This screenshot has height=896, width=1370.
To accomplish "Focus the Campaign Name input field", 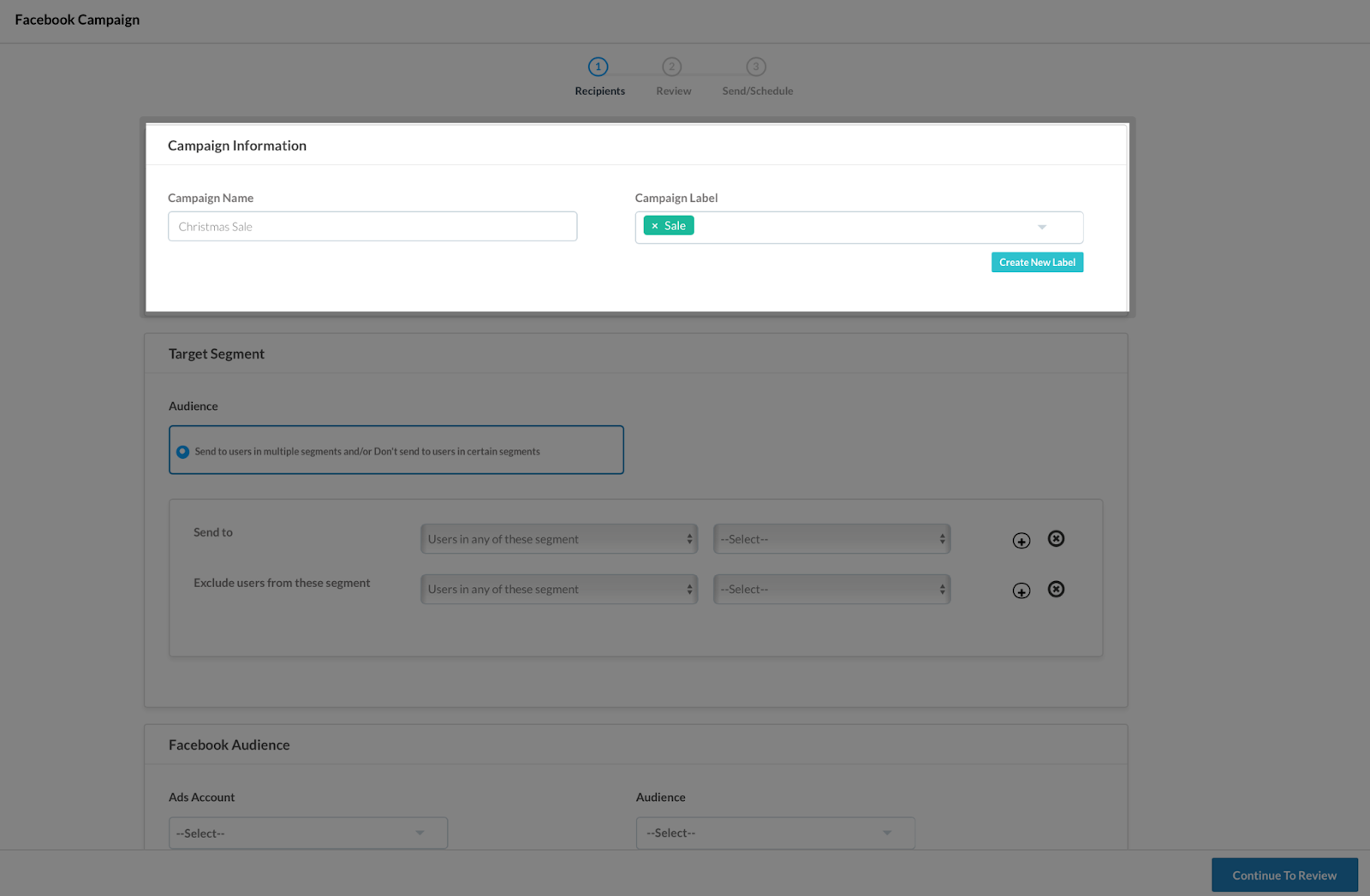I will (x=372, y=226).
